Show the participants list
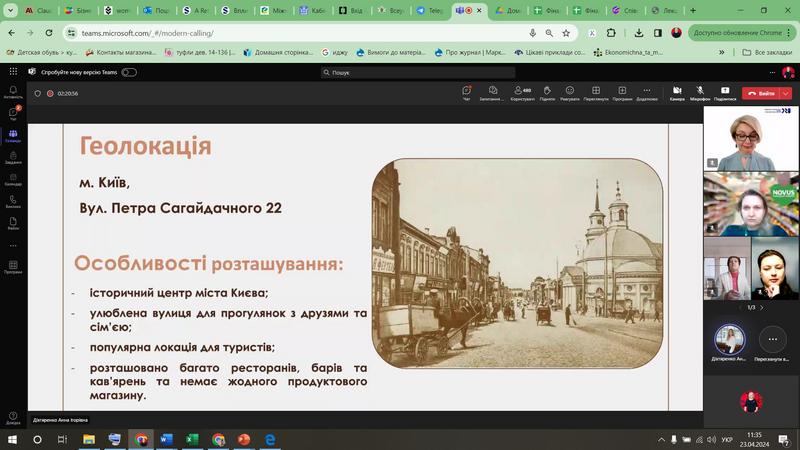Viewport: 800px width, 450px height. click(522, 93)
